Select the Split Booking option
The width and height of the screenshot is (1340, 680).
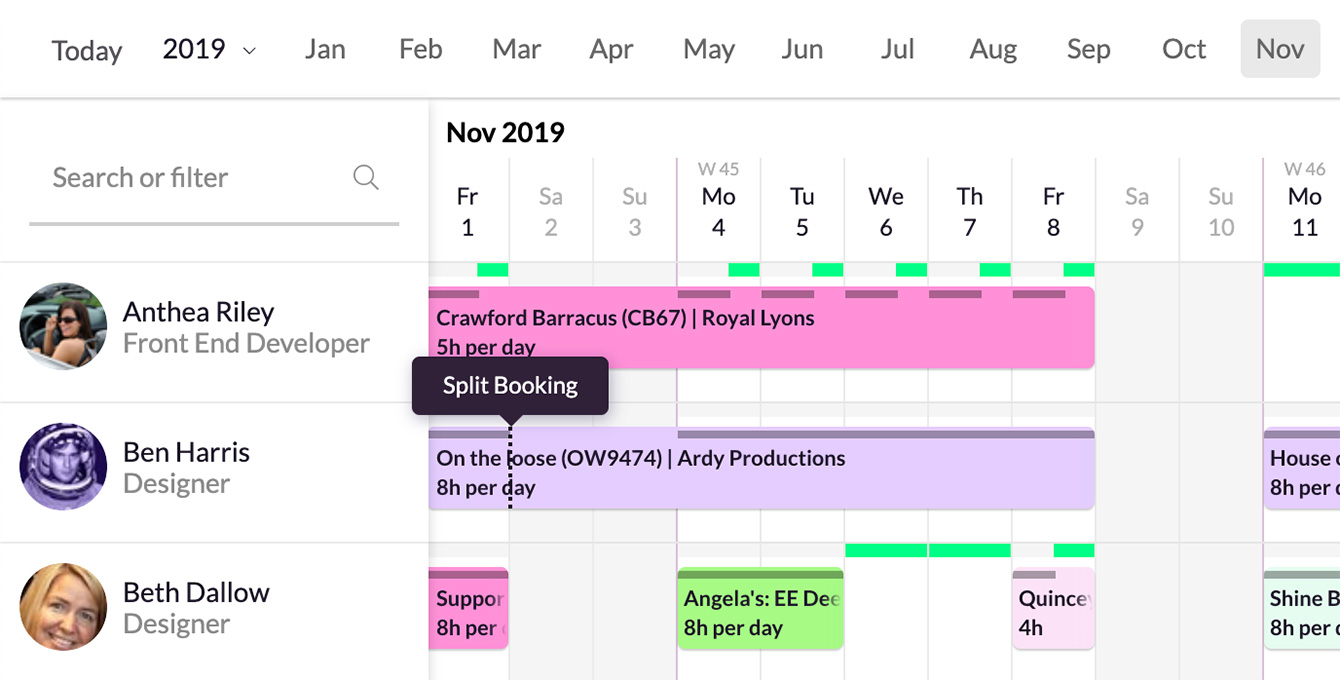pyautogui.click(x=510, y=384)
